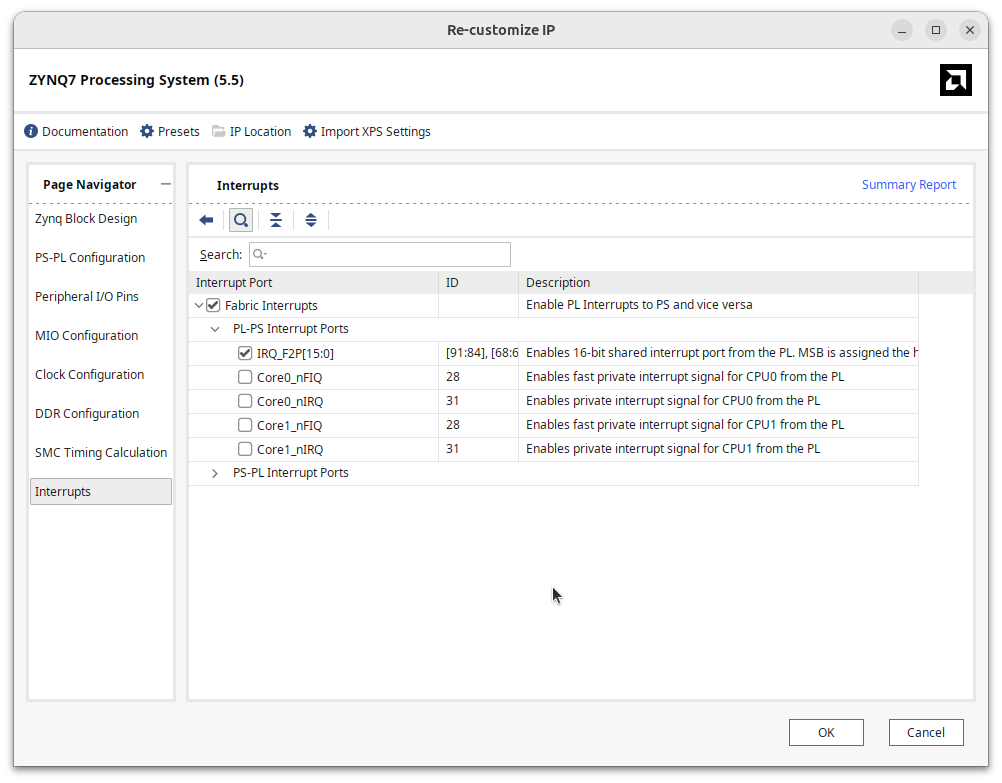Focus the Search input field
This screenshot has height=783, width=1002.
click(x=380, y=254)
